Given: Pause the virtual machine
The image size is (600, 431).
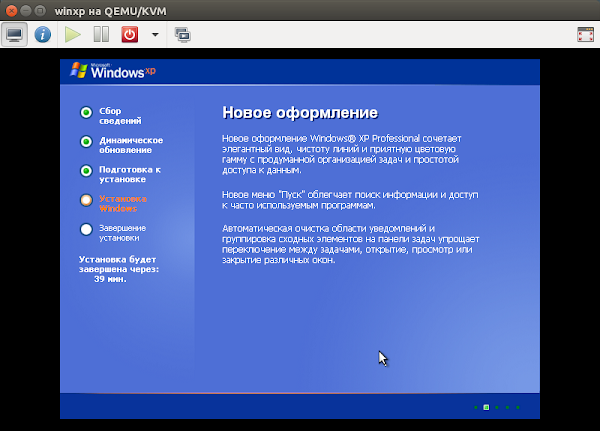Looking at the screenshot, I should click(x=101, y=35).
